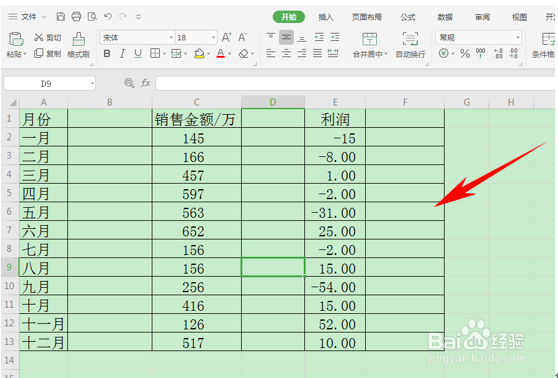558x378 pixels.
Task: Switch to the 开始 tab
Action: [x=289, y=17]
